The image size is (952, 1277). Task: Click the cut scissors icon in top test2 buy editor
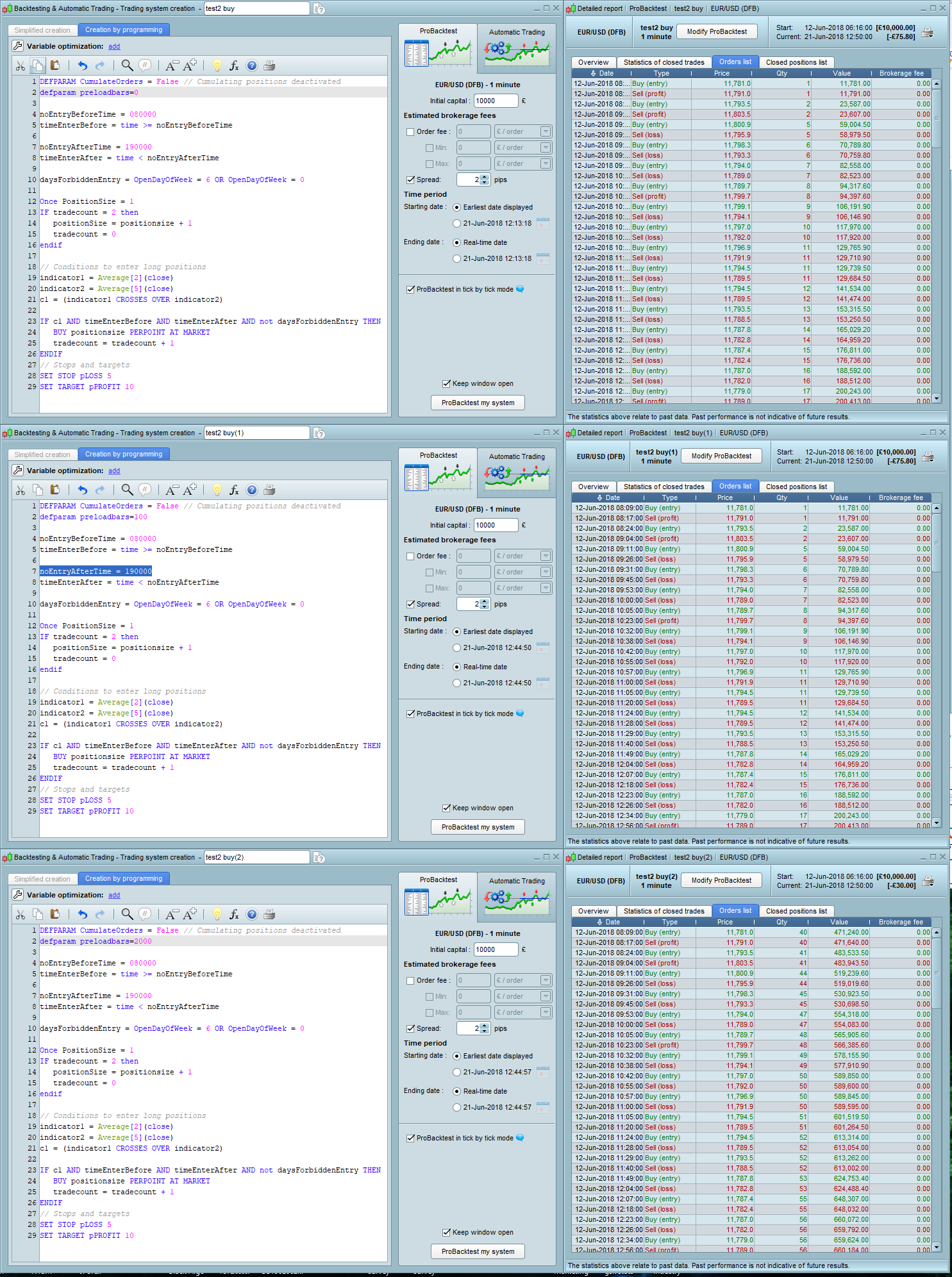pyautogui.click(x=21, y=65)
